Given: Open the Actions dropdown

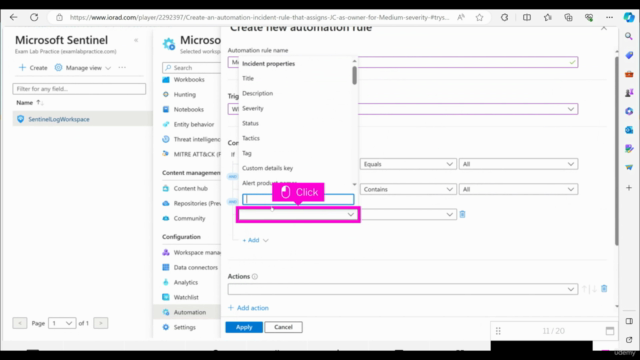Looking at the screenshot, I should 403,289.
